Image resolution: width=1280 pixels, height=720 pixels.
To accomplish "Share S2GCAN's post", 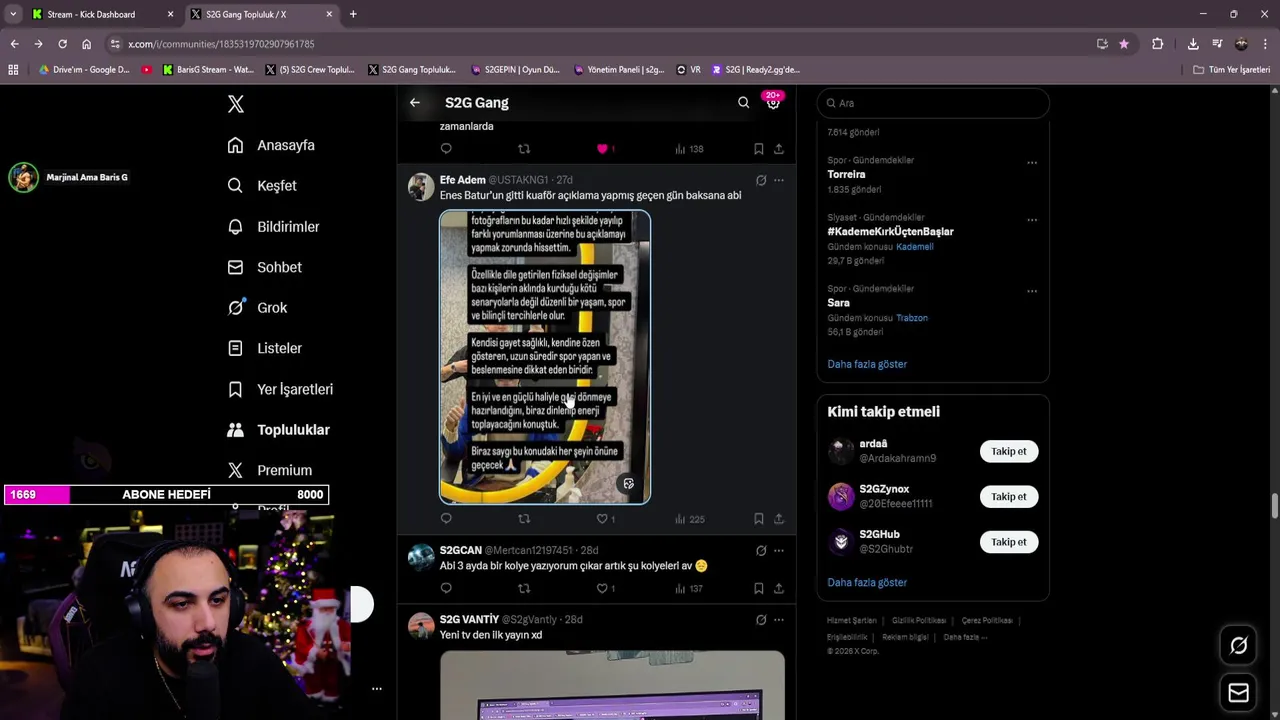I will coord(779,589).
